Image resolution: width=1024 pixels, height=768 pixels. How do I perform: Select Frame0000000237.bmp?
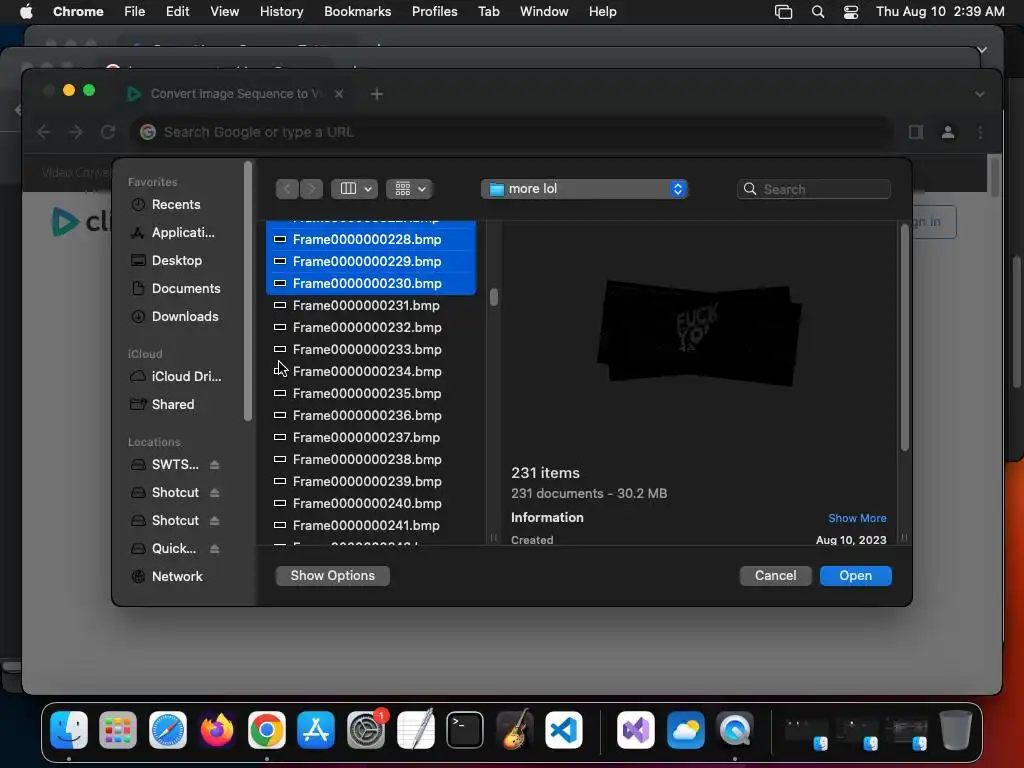pos(370,438)
